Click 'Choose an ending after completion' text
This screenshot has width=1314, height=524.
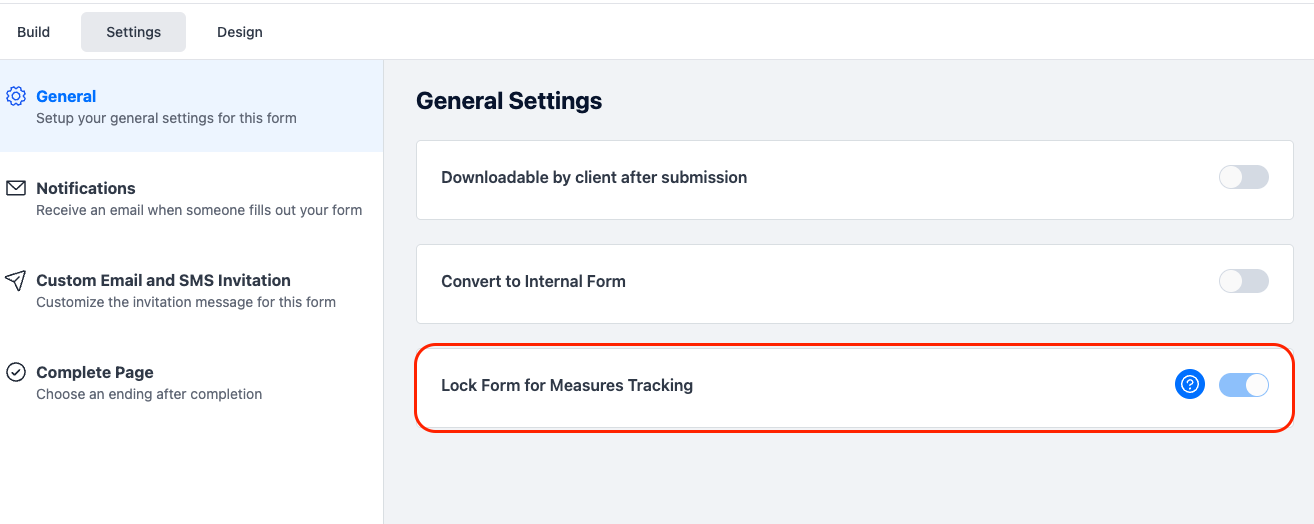coord(149,394)
